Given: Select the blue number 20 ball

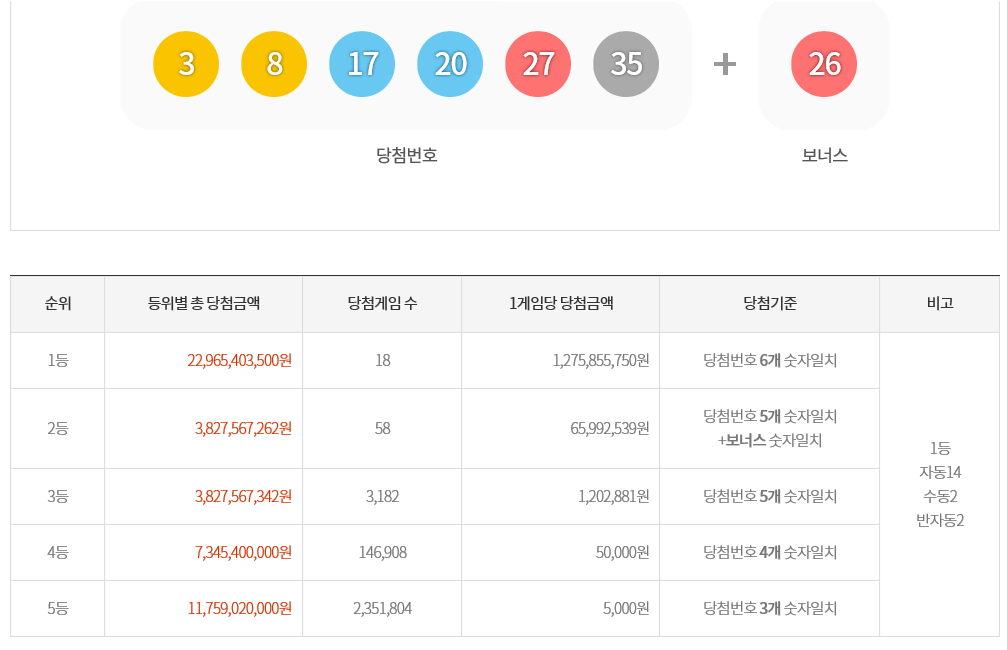Looking at the screenshot, I should tap(450, 64).
